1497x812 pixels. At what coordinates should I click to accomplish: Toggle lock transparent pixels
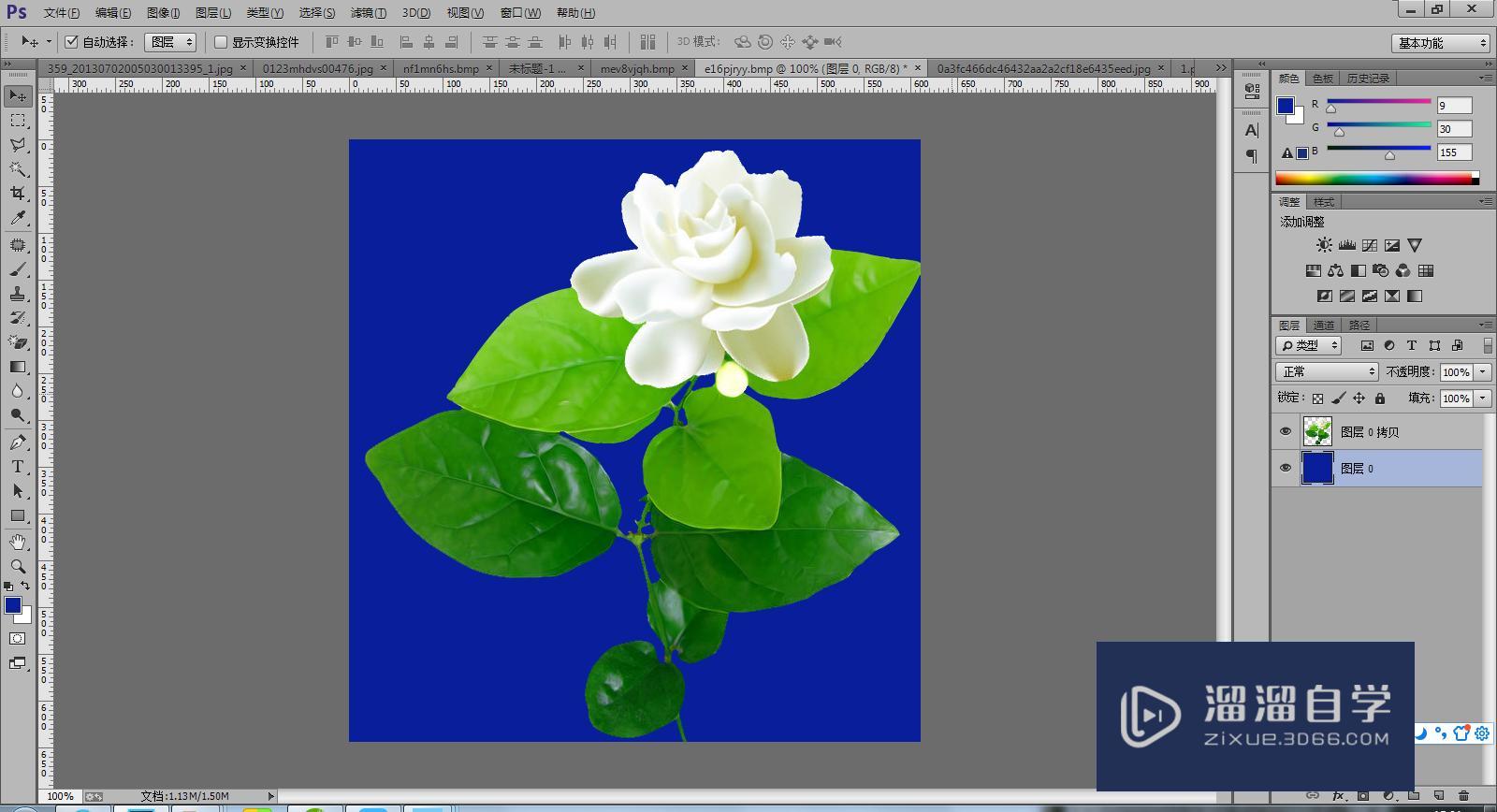[1317, 398]
